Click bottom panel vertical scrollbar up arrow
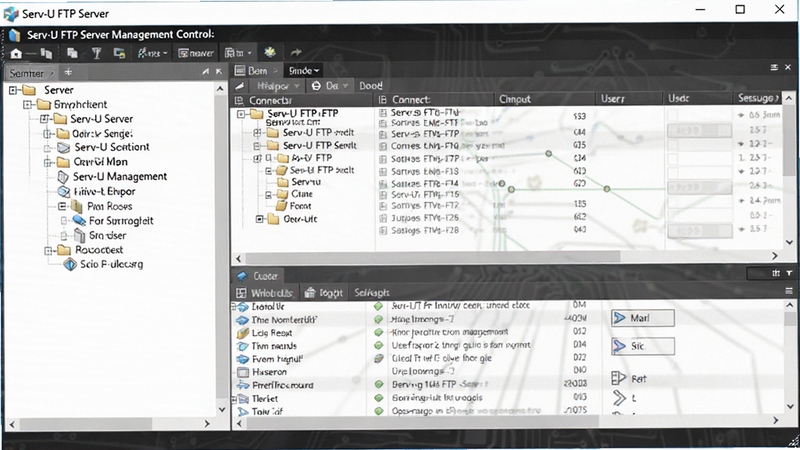This screenshot has width=800, height=450. click(789, 305)
